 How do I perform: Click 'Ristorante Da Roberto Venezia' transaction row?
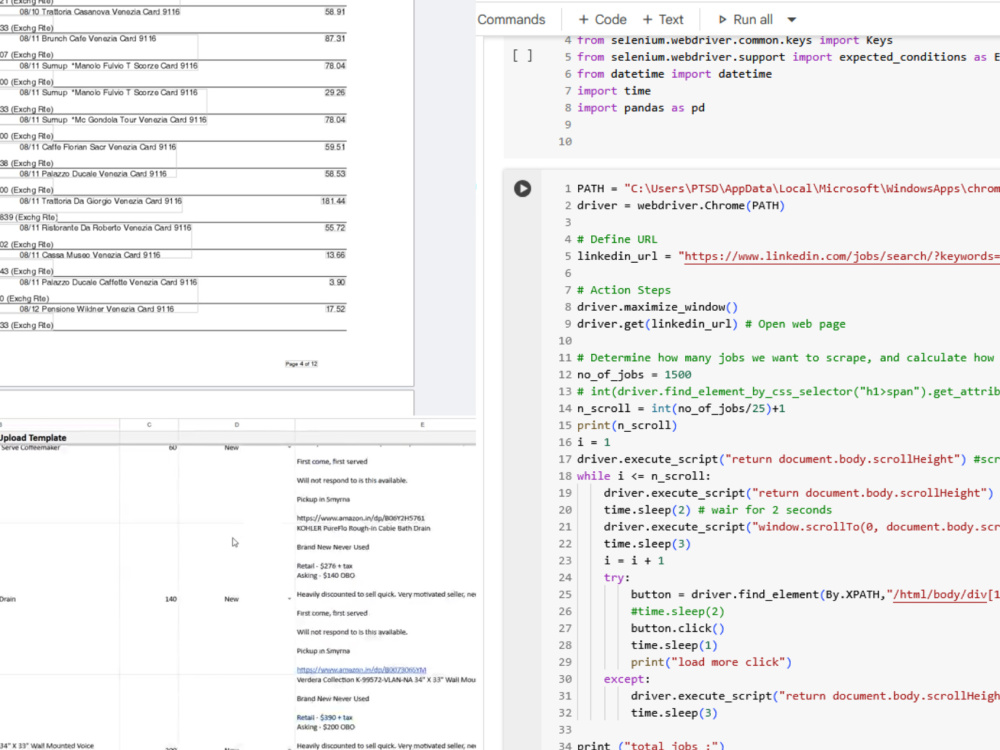pyautogui.click(x=105, y=228)
